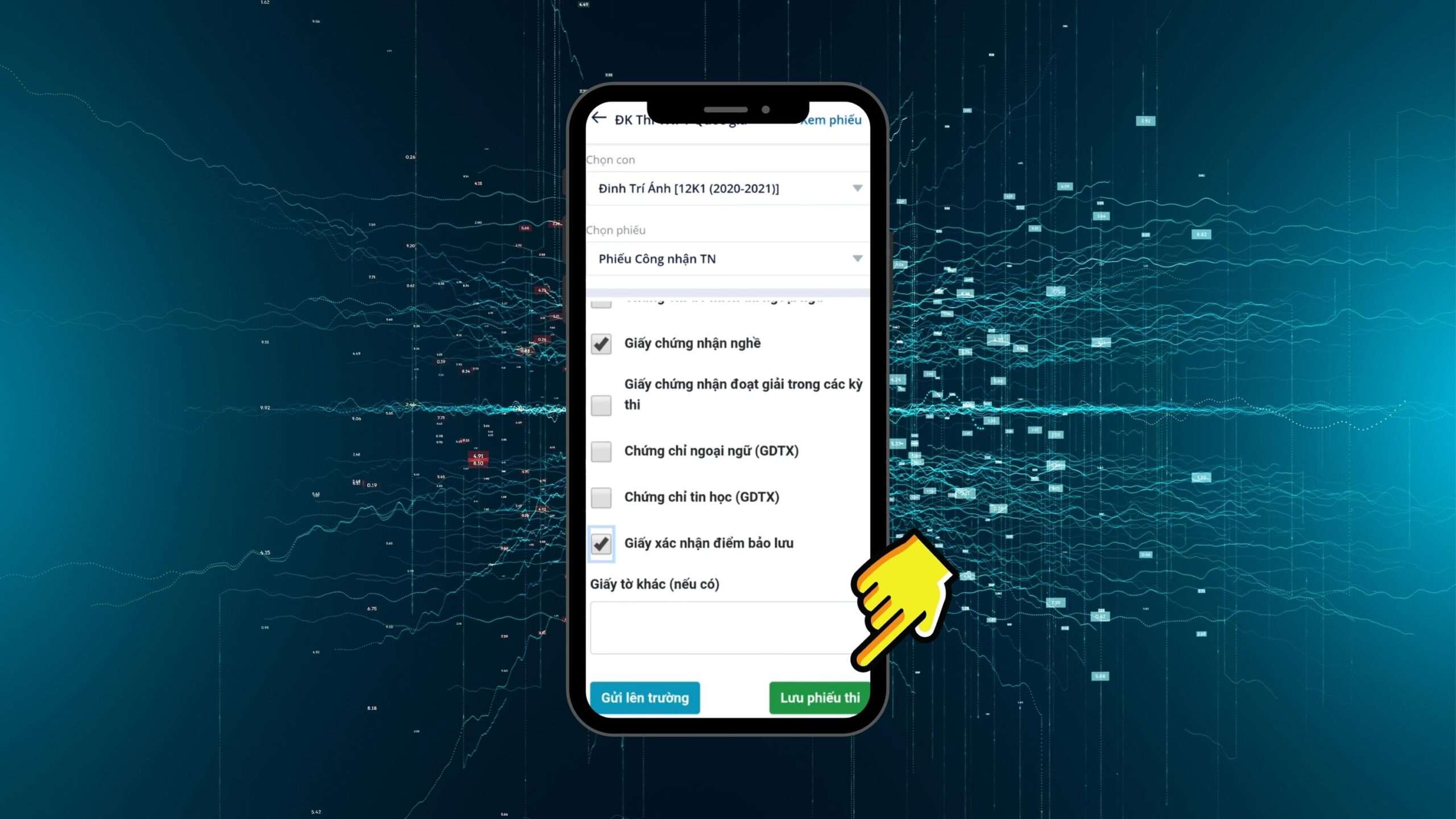Viewport: 1456px width, 819px height.
Task: Enable Giấy chứng nhận đoạt giải checkbox
Action: [601, 405]
